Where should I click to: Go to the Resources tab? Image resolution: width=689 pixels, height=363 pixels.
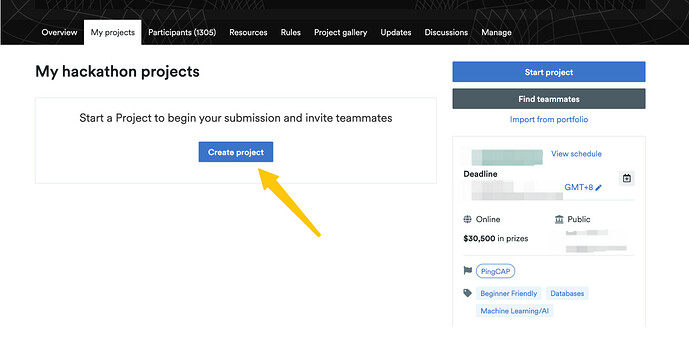tap(248, 32)
